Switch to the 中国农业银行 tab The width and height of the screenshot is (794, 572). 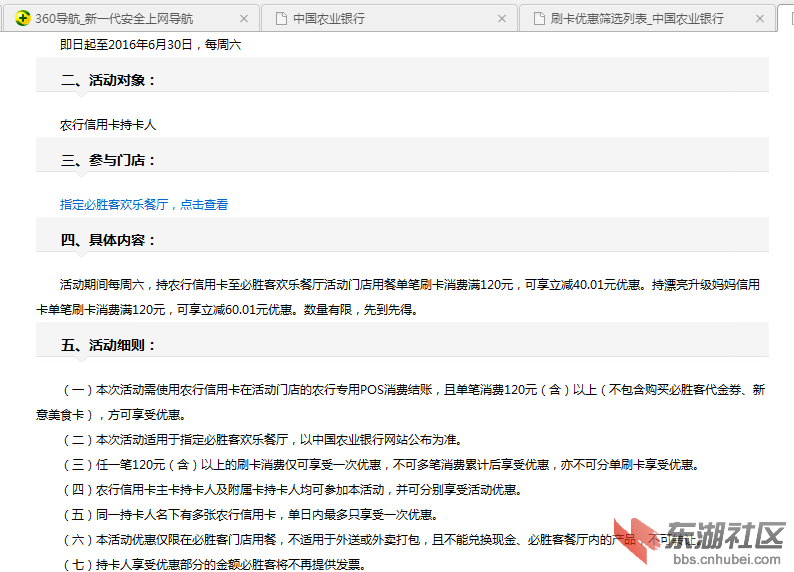[389, 19]
